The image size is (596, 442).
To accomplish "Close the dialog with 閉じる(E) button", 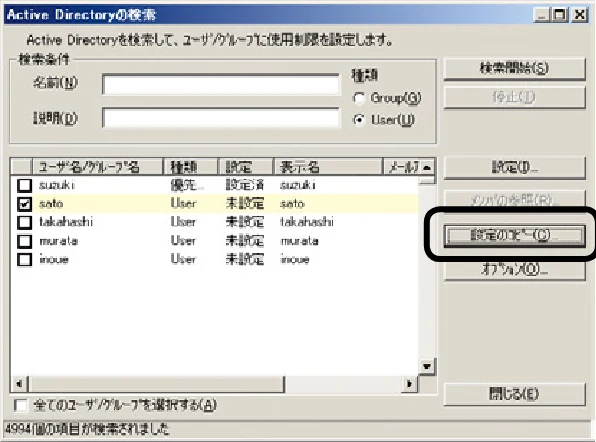I will [x=514, y=394].
